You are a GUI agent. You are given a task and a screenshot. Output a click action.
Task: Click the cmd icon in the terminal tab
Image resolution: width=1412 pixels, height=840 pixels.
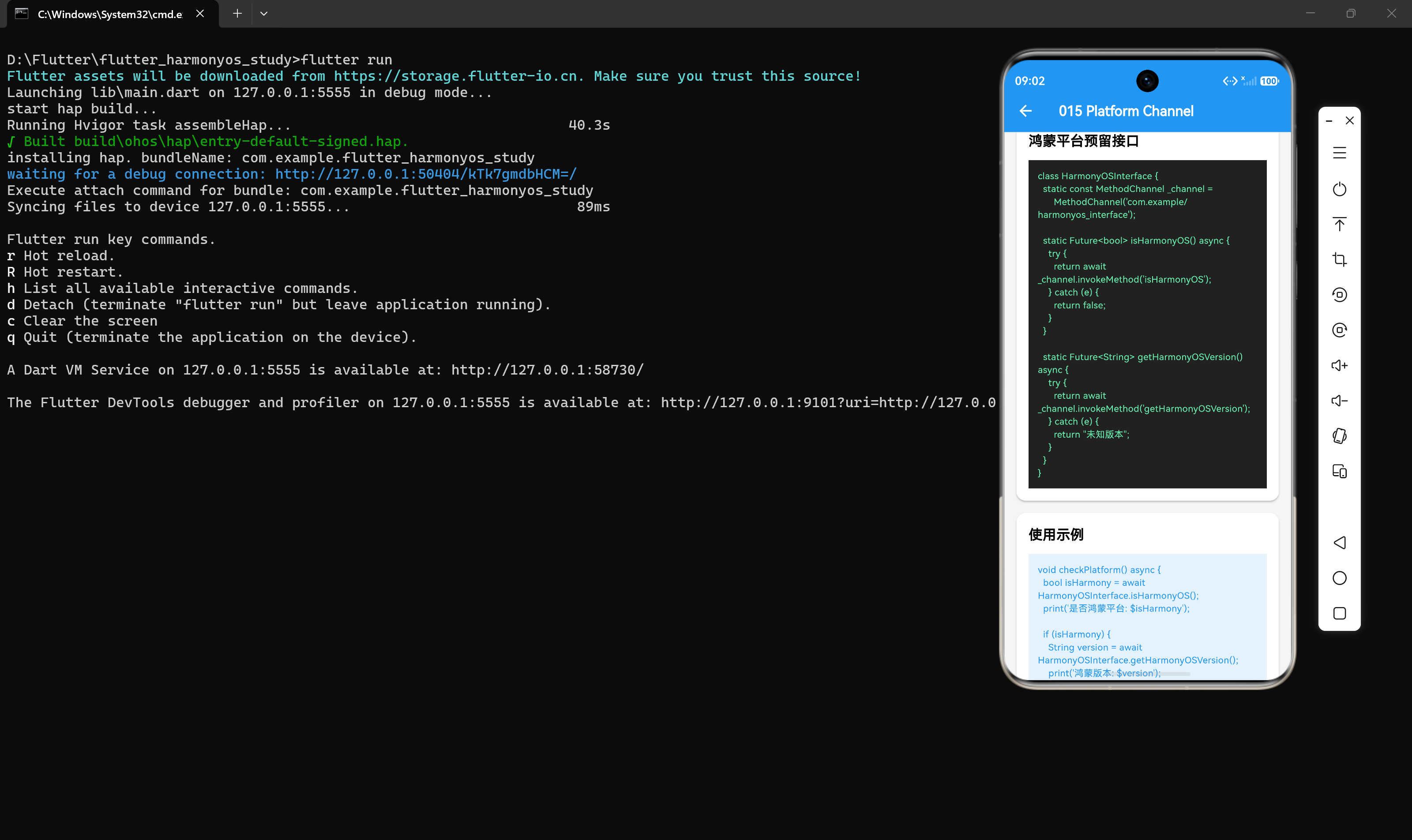[x=22, y=14]
